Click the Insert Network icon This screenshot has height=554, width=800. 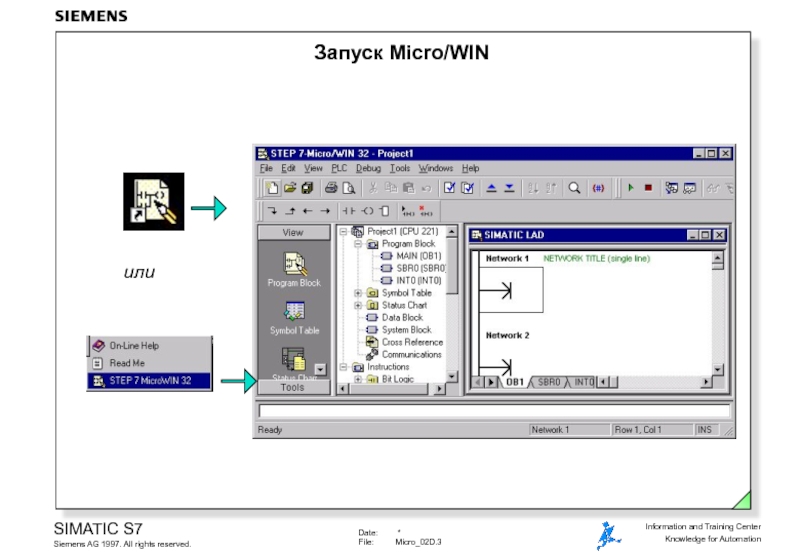(408, 211)
